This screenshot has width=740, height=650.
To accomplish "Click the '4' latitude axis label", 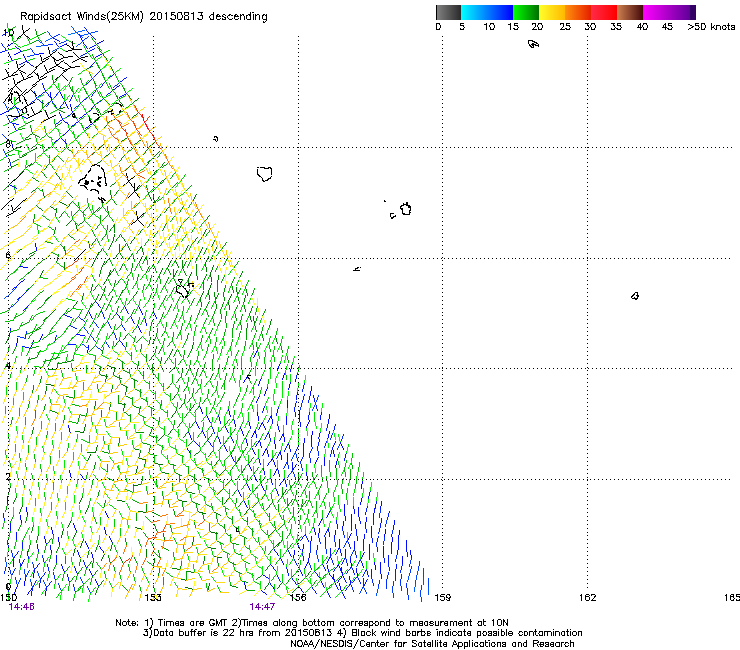I will 8,365.
